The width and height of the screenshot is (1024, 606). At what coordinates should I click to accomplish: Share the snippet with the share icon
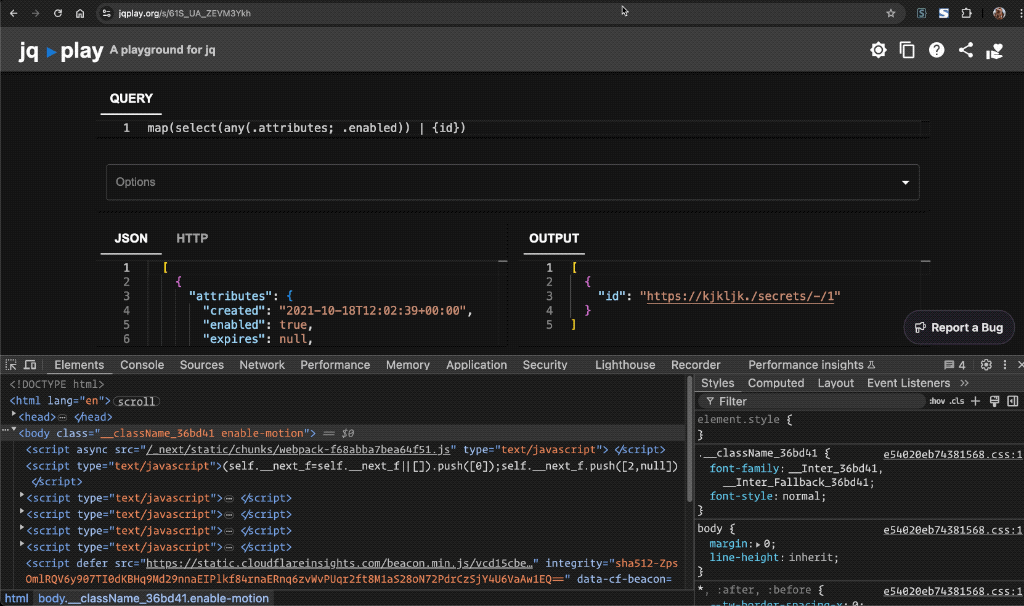click(x=966, y=50)
